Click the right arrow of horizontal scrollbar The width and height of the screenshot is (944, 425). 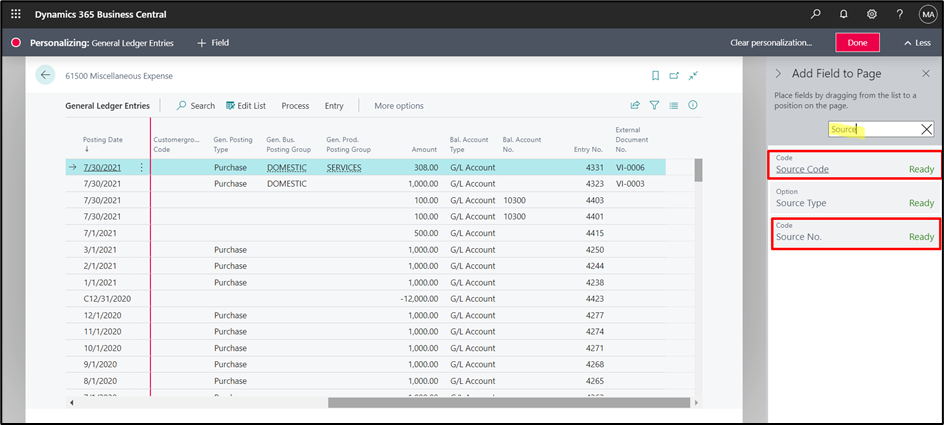coord(697,403)
